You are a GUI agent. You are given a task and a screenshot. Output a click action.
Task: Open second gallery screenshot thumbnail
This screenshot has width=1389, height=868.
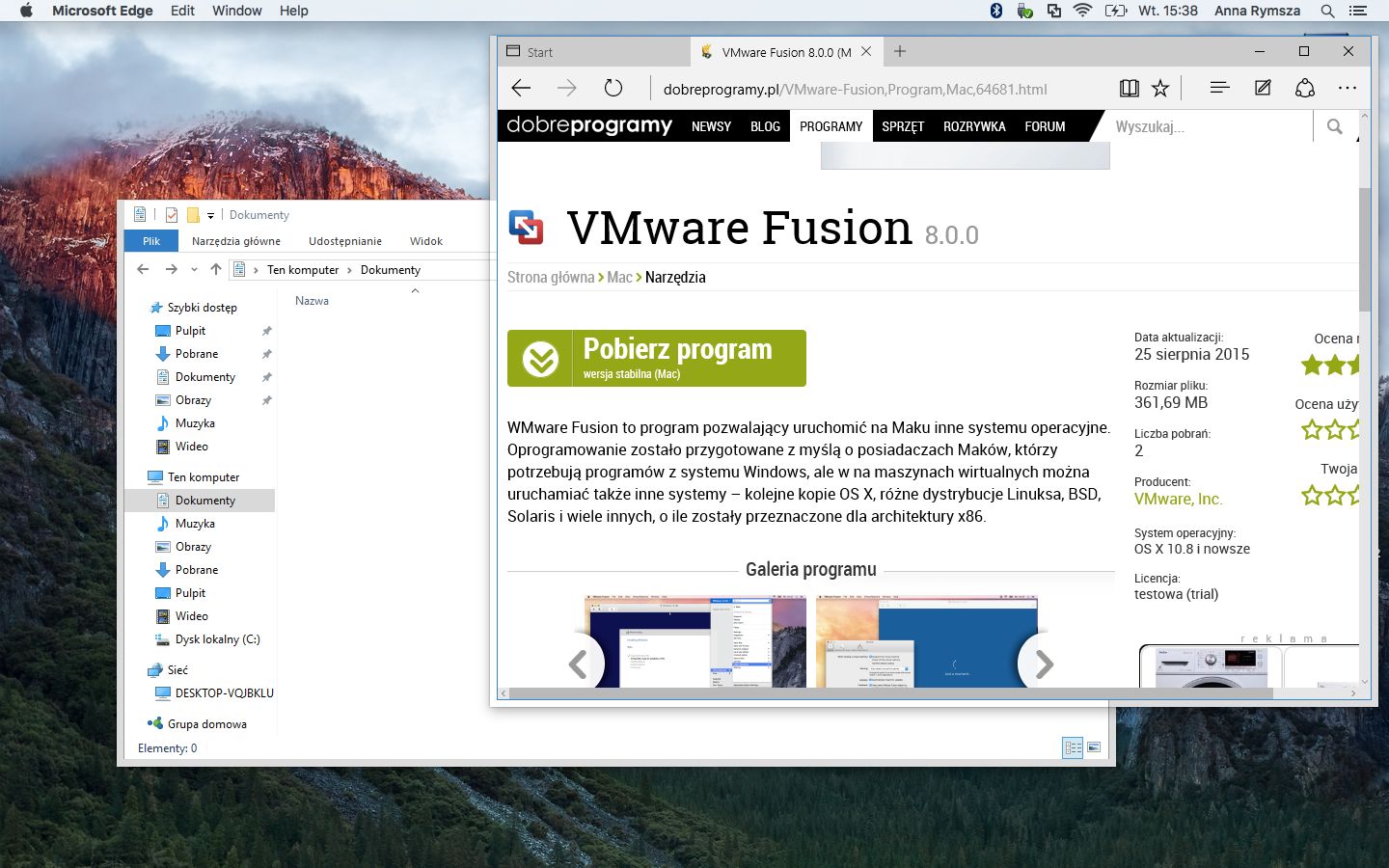(x=927, y=641)
